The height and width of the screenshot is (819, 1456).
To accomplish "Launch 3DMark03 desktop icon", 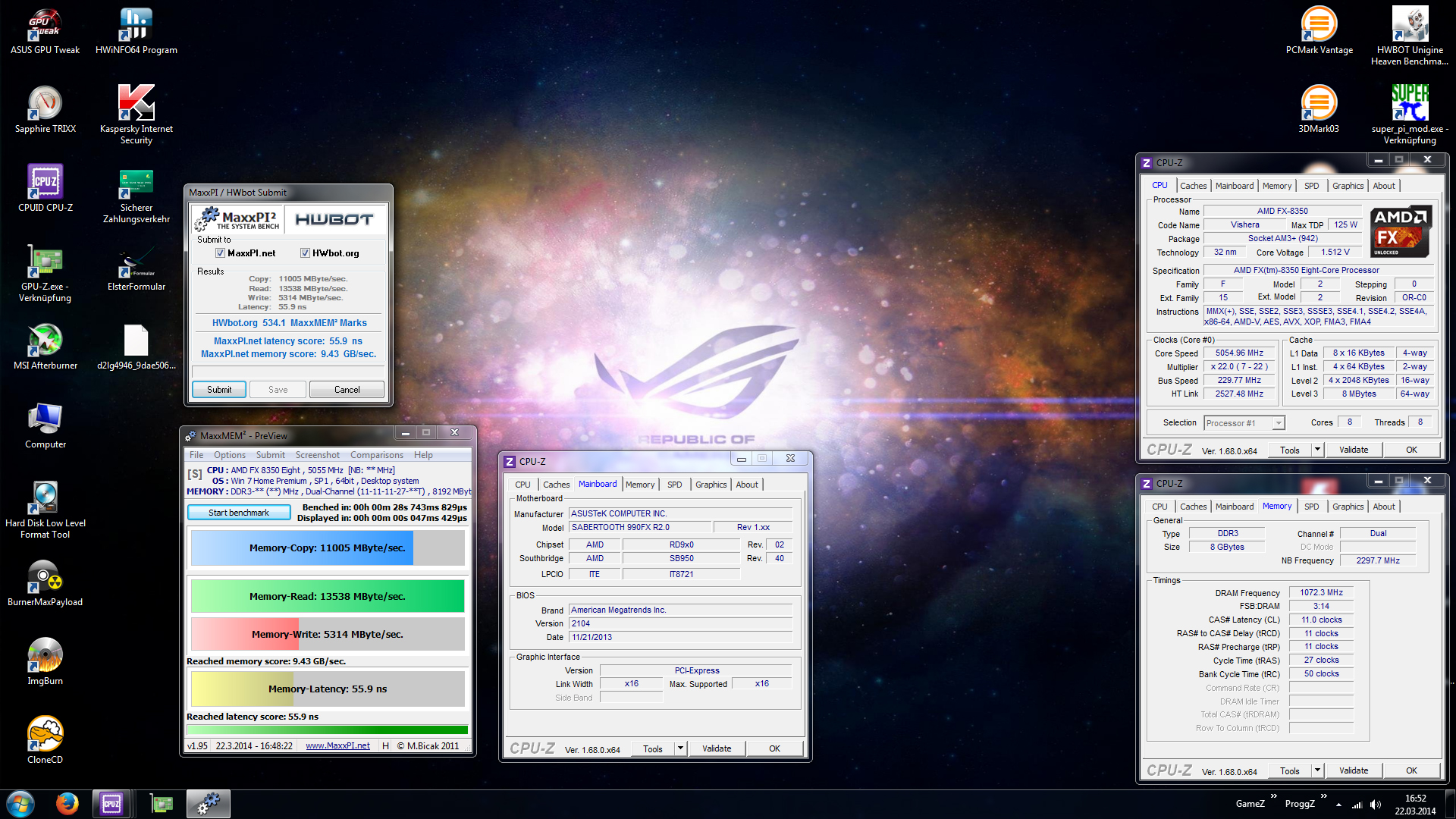I will point(1319,110).
